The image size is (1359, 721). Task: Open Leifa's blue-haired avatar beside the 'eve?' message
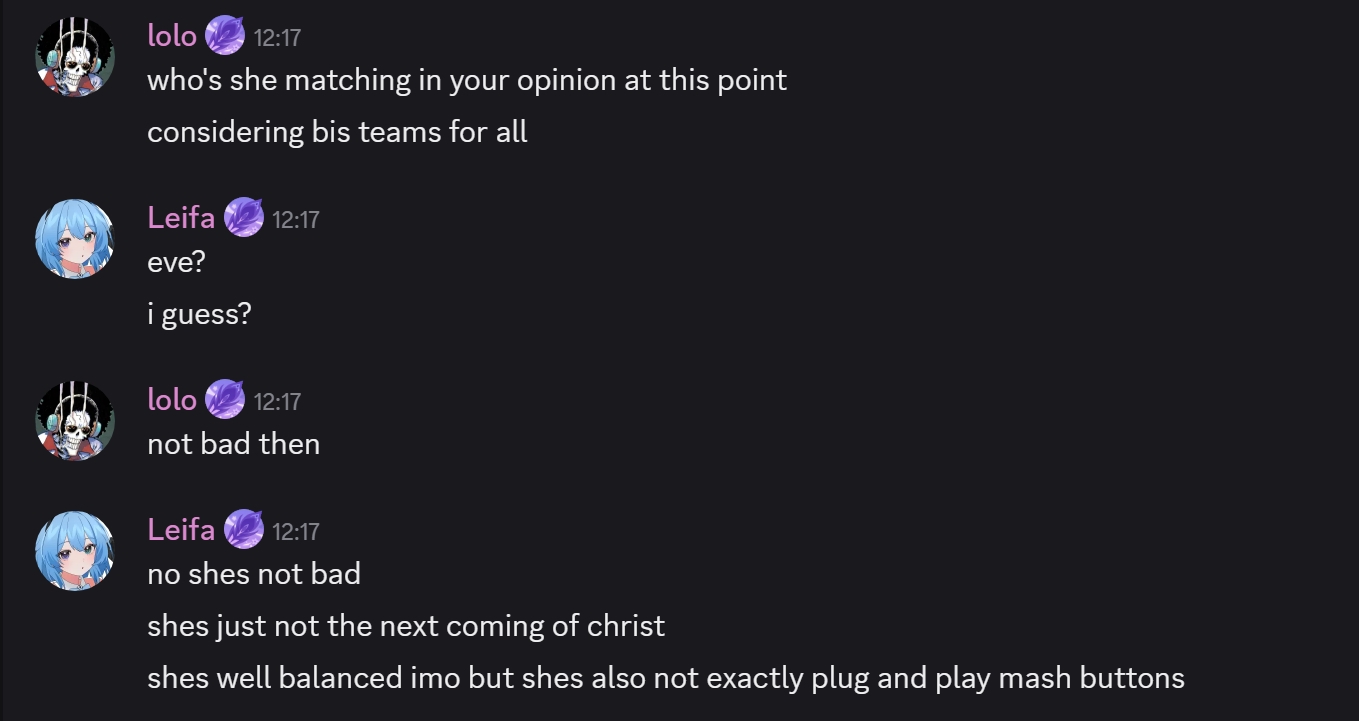tap(75, 239)
